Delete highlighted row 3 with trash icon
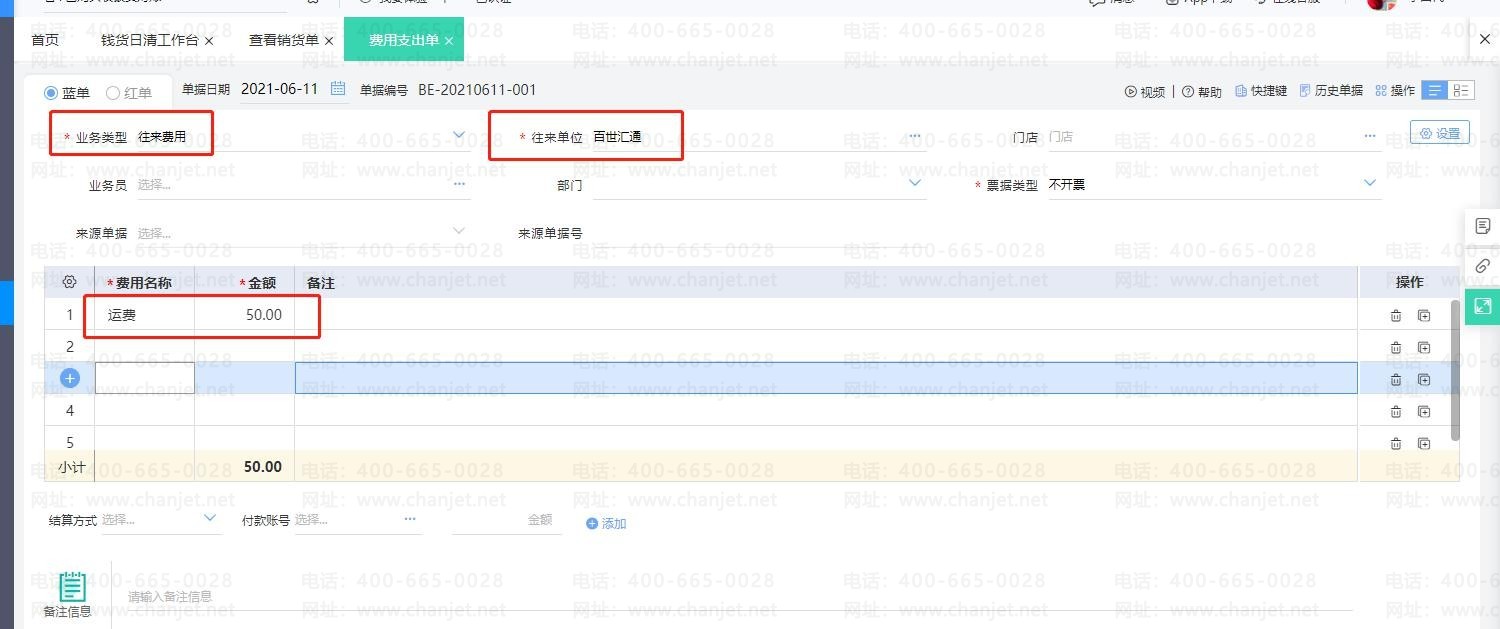Screen dimensions: 1500x629 tap(1396, 380)
